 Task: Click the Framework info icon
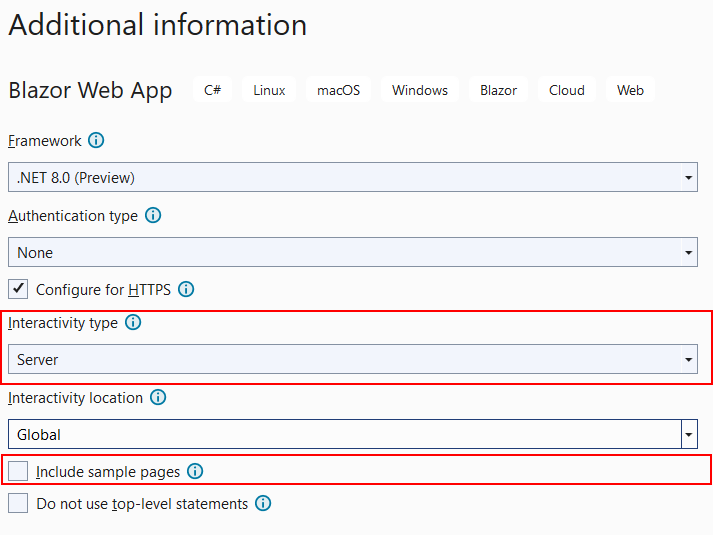point(96,140)
